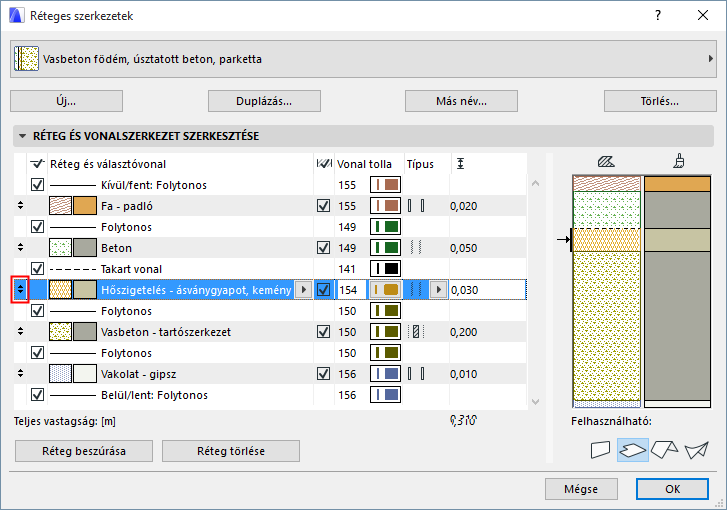The width and height of the screenshot is (727, 510).
Task: Click the paintbrush surface preview header icon
Action: coord(679,162)
